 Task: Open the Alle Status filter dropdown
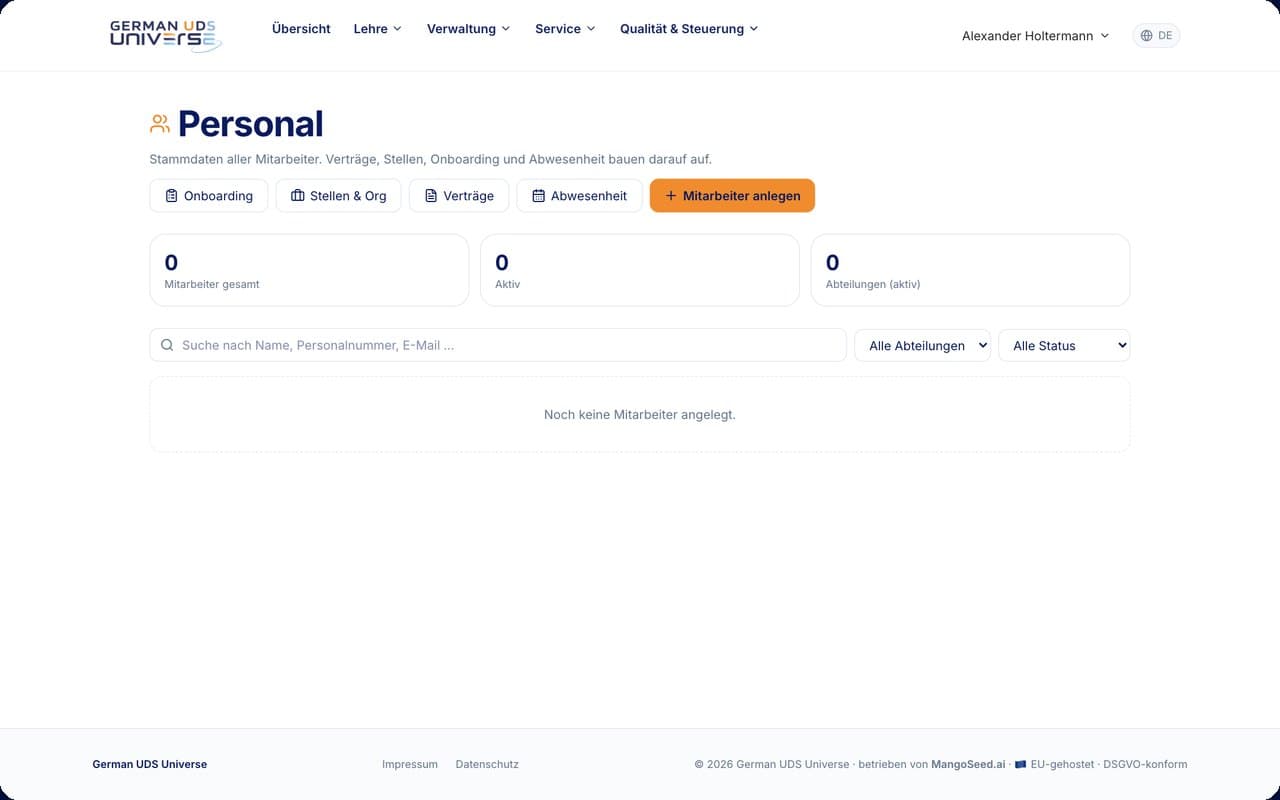point(1064,345)
